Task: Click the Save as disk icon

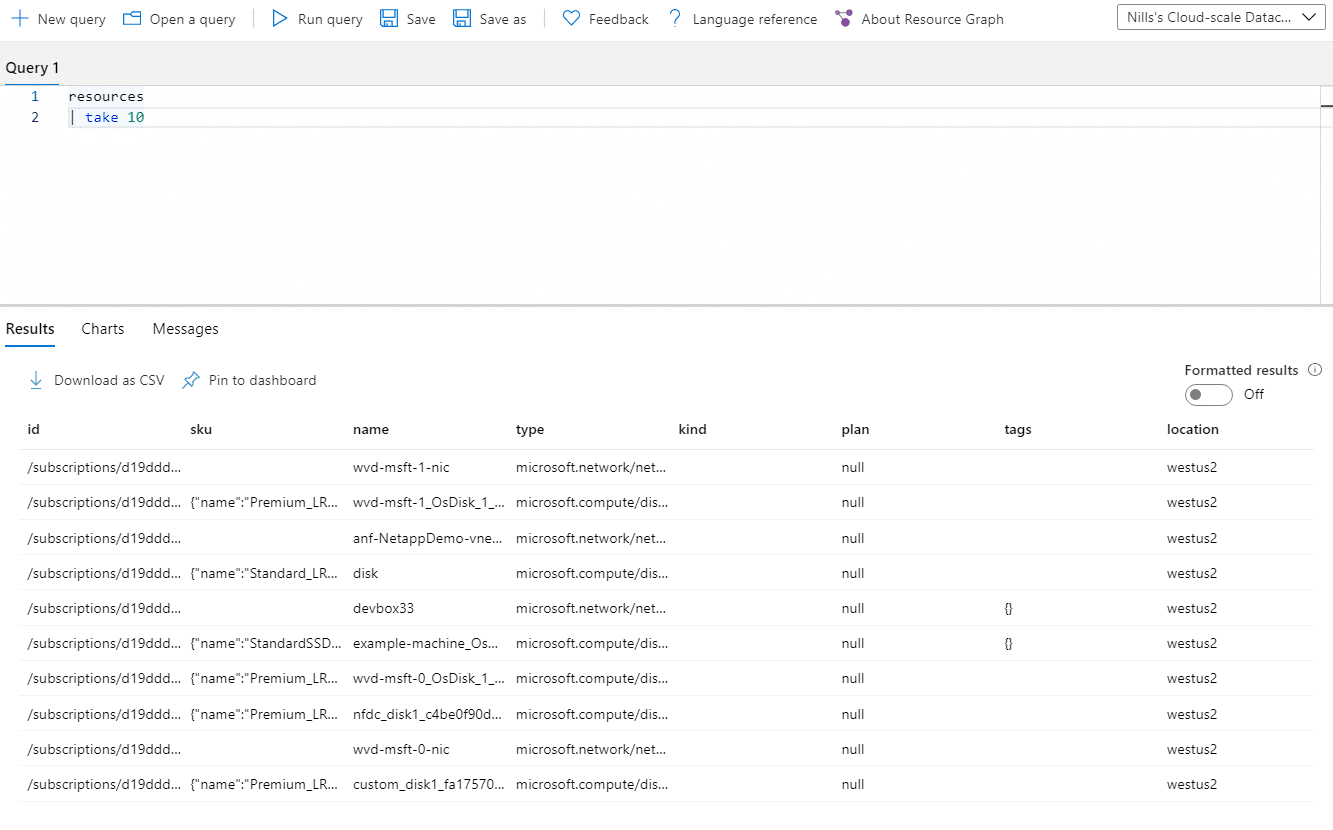Action: pos(462,19)
